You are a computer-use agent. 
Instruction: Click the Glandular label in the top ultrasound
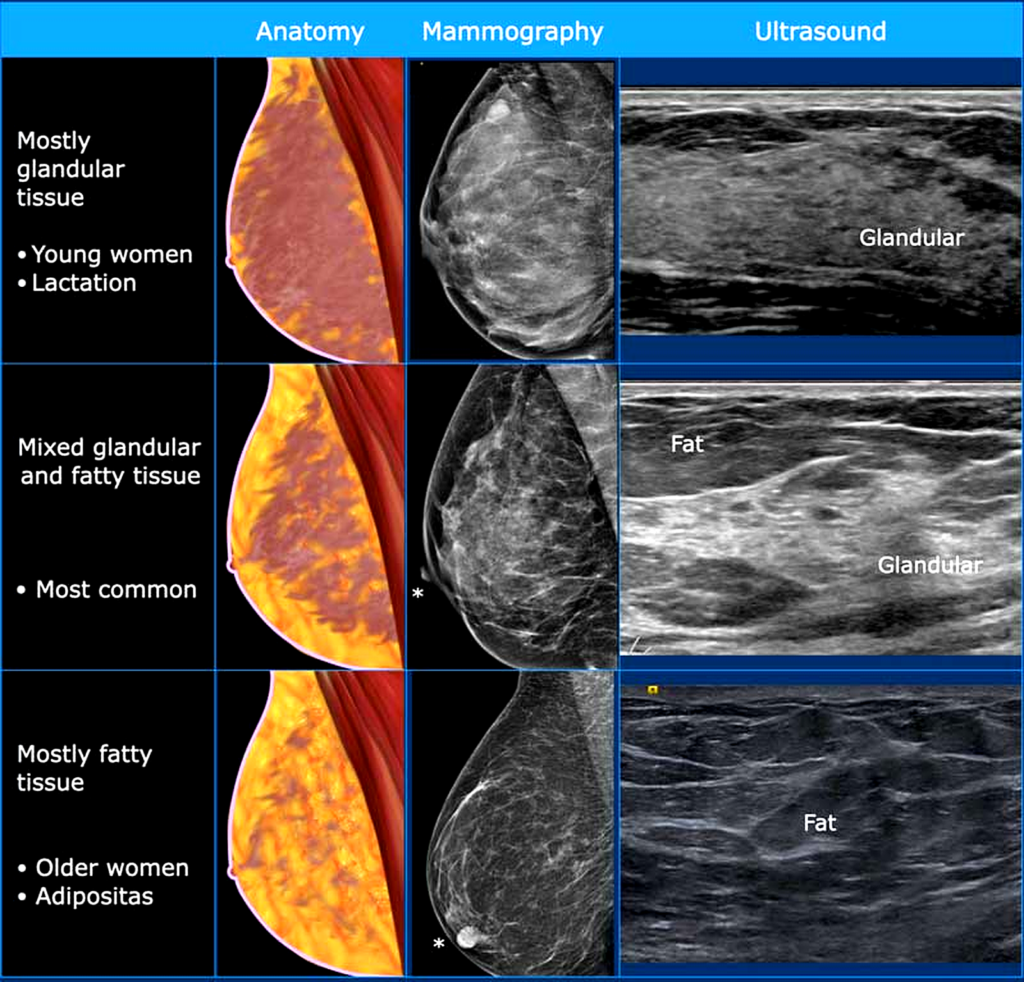pos(911,237)
